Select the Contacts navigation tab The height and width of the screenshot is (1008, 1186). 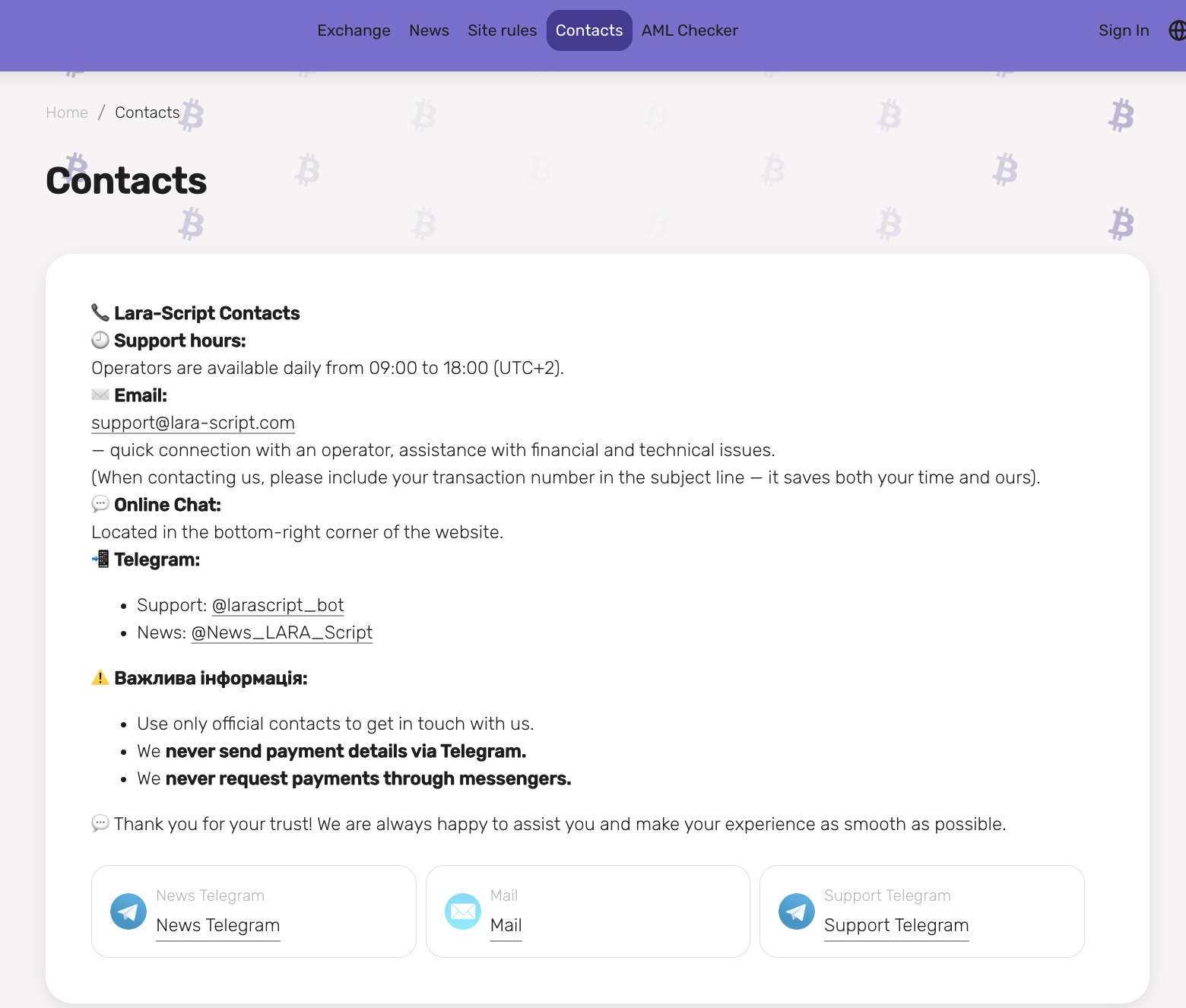pos(589,30)
